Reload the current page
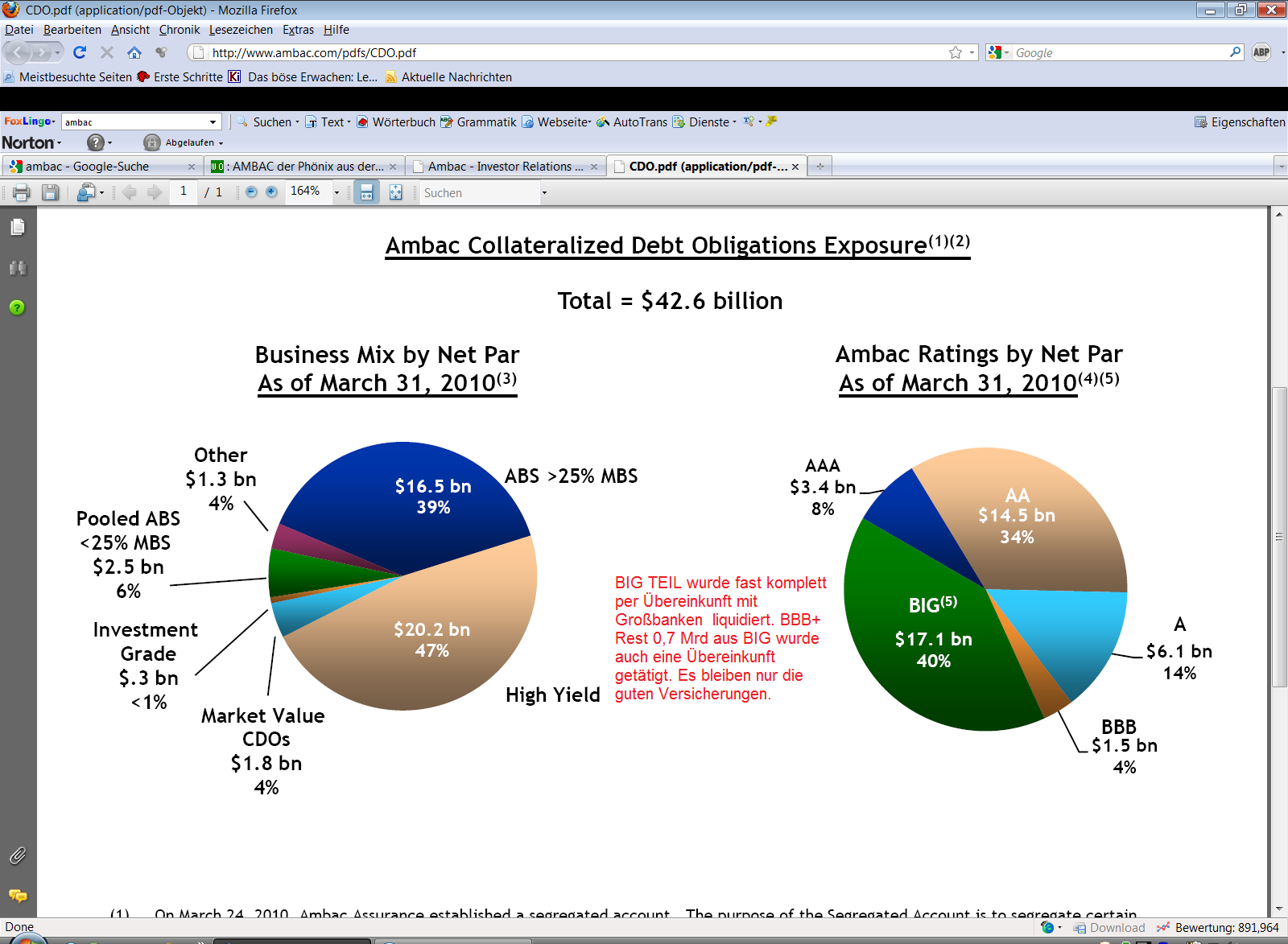Screen dimensions: 1288x944 pos(79,52)
